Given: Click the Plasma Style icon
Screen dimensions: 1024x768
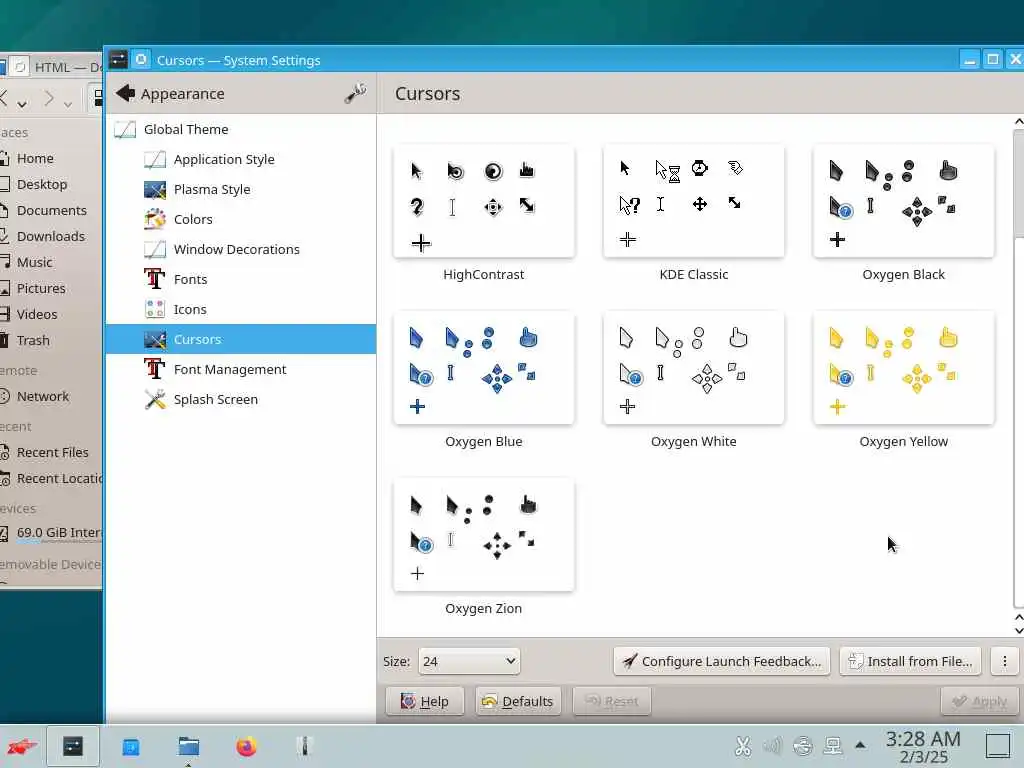Looking at the screenshot, I should 155,189.
